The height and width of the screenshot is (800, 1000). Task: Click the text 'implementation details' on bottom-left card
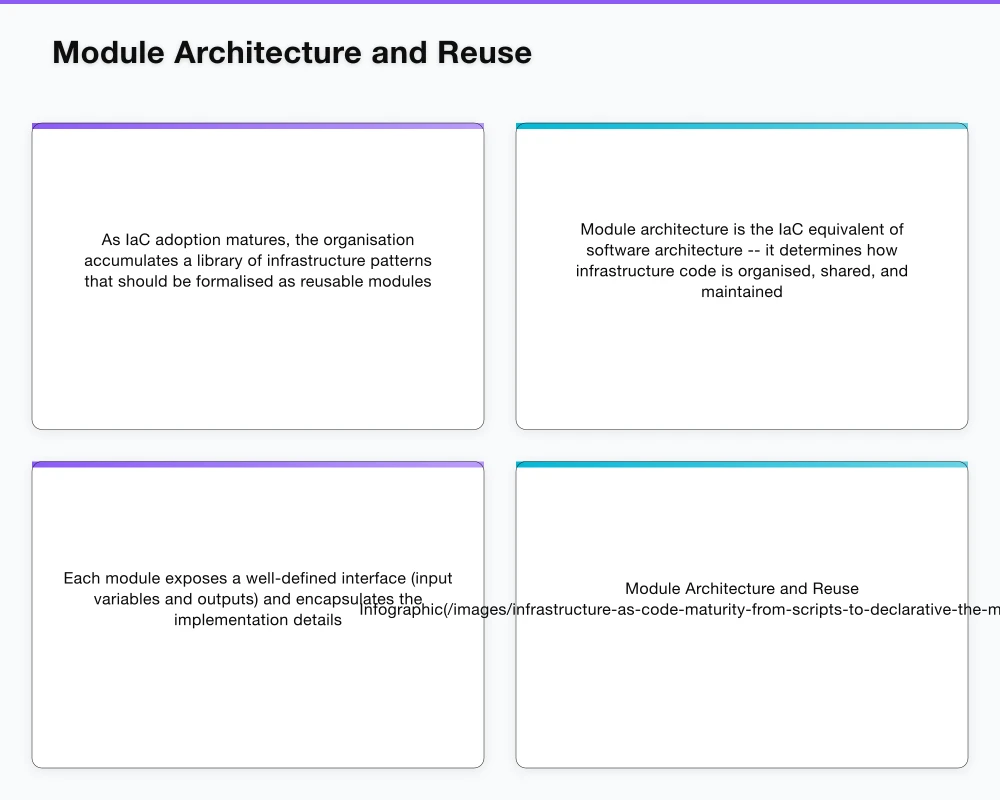[258, 619]
